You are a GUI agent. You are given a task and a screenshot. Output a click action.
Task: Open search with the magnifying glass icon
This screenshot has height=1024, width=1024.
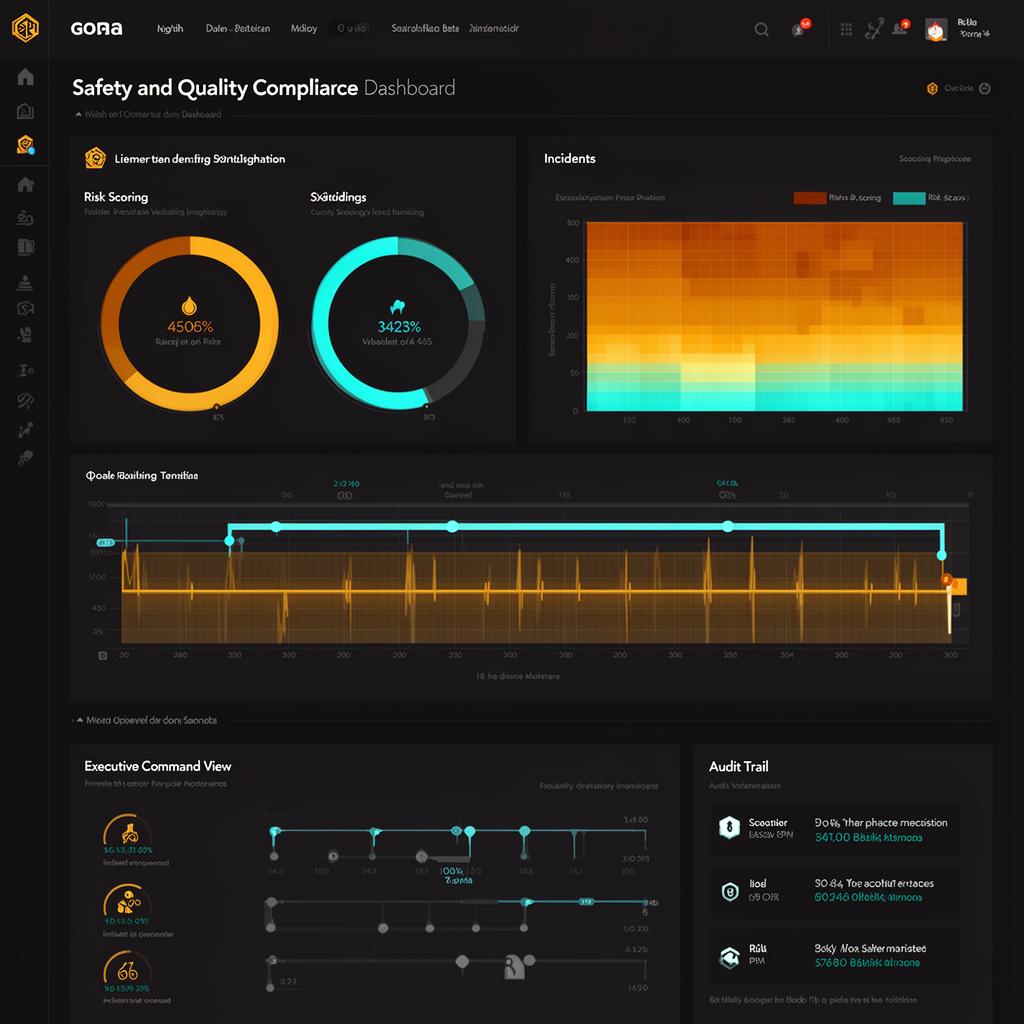pos(762,29)
